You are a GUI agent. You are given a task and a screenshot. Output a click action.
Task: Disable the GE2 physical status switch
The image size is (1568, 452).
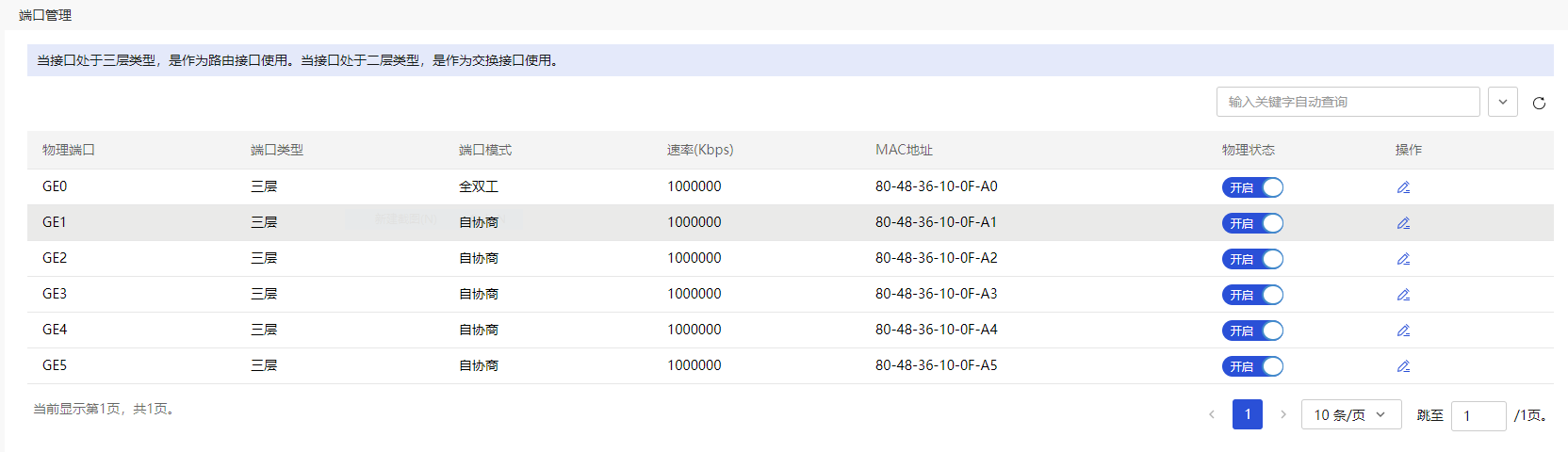(x=1252, y=259)
